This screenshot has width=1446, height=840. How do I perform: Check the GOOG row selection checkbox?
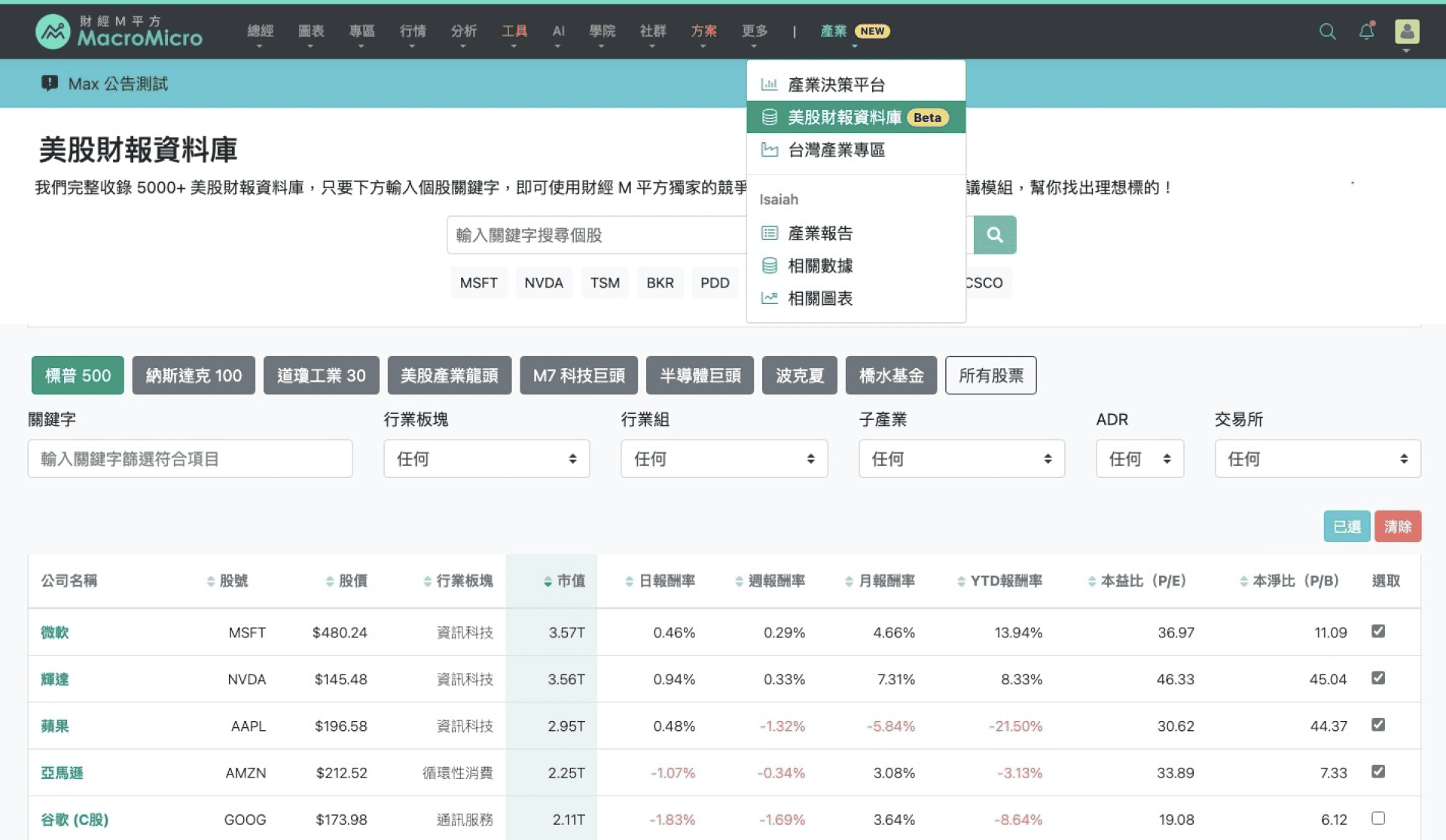click(1378, 818)
